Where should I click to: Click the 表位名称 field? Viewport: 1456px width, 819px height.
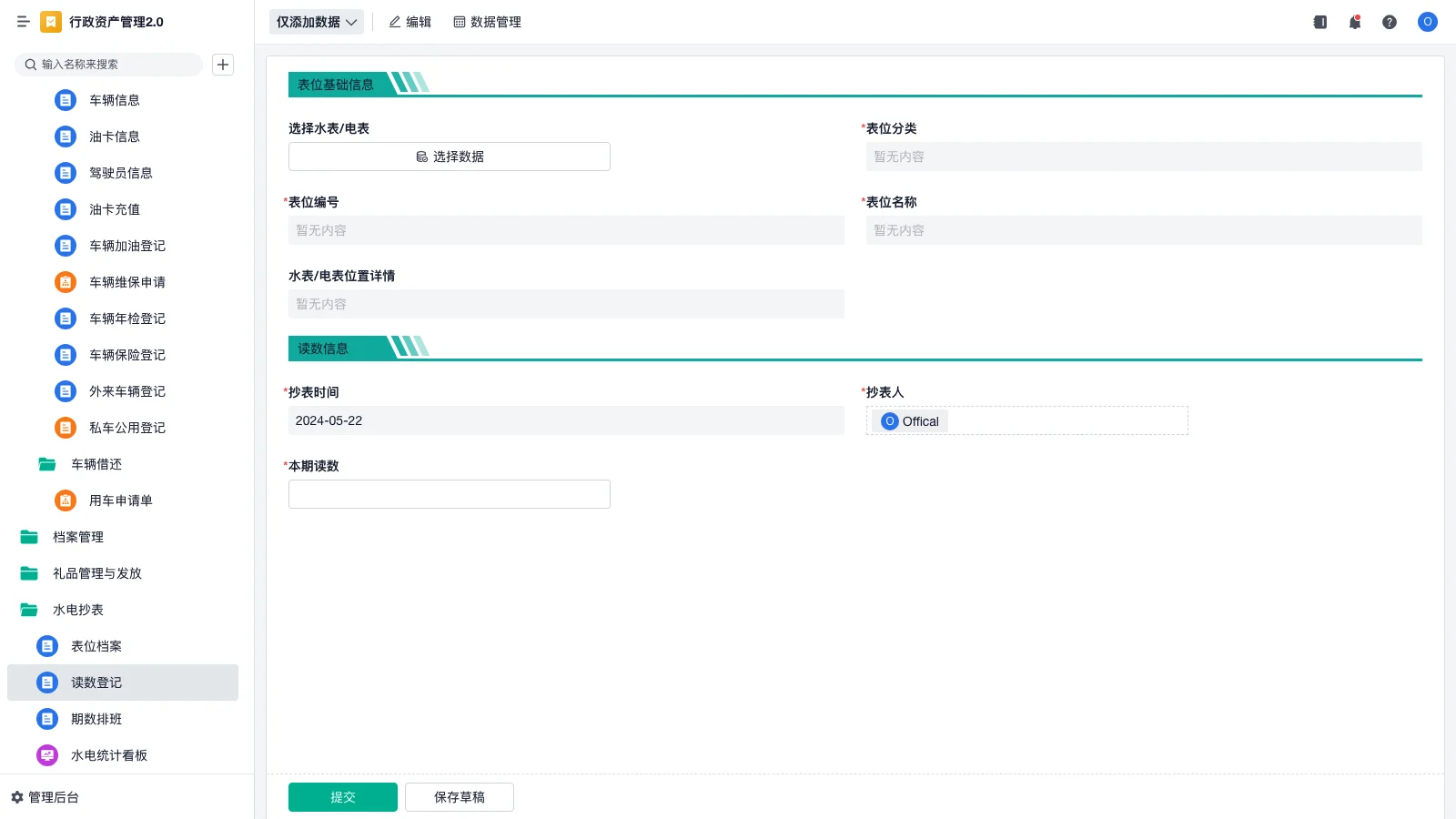pyautogui.click(x=1144, y=230)
